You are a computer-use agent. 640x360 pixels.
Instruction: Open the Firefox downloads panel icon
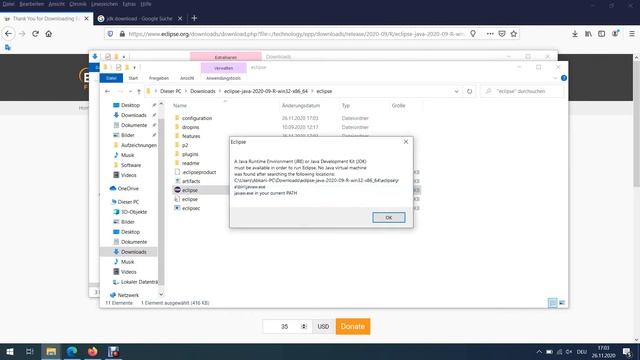pos(575,34)
